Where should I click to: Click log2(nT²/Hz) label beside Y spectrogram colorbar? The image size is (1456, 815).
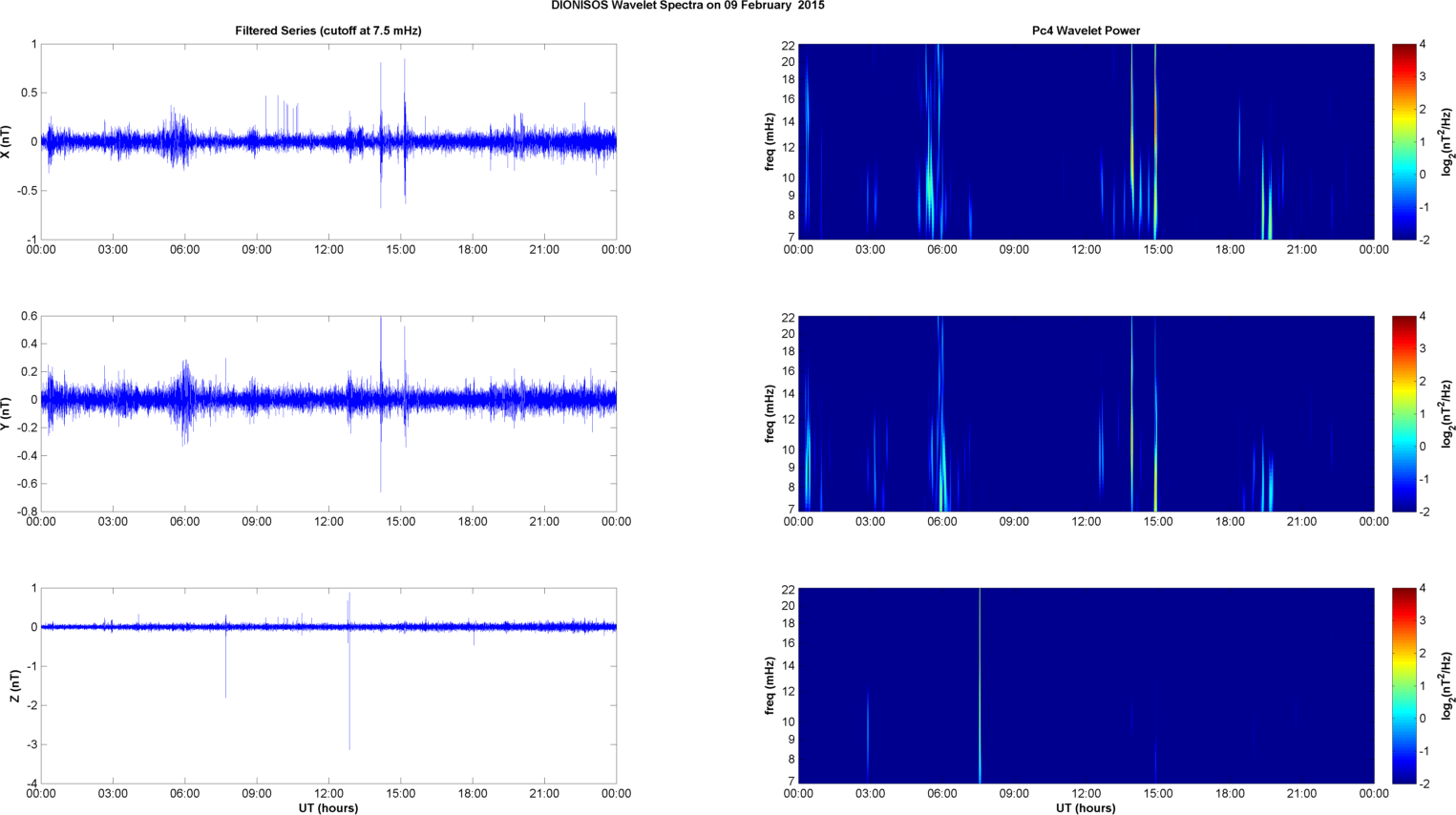tap(1447, 413)
